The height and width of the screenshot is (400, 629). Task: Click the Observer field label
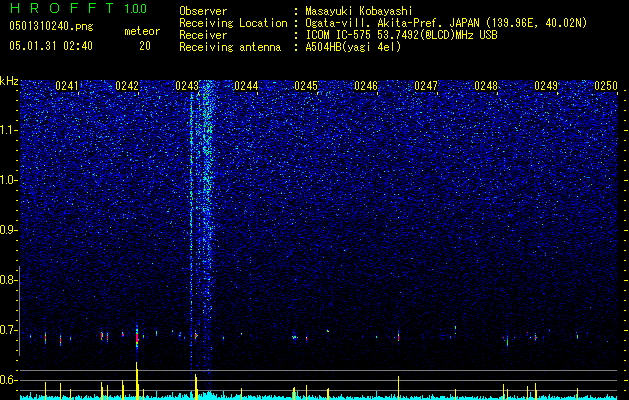[203, 11]
